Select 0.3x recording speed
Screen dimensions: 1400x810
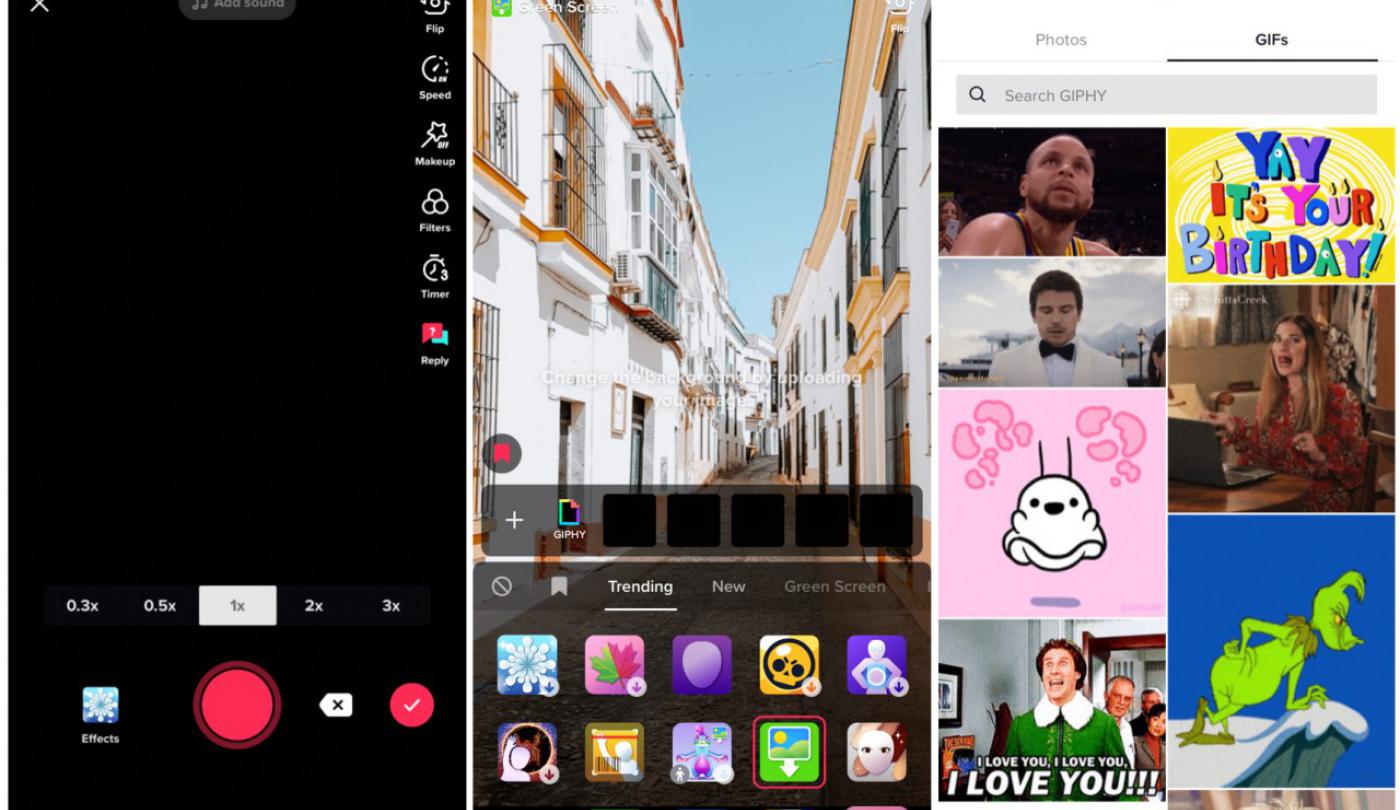pos(83,606)
